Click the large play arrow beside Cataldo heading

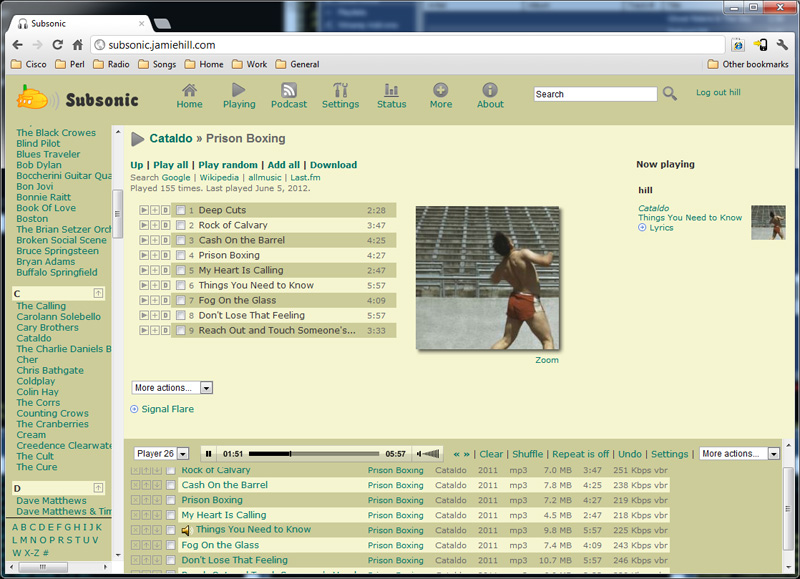tap(137, 139)
